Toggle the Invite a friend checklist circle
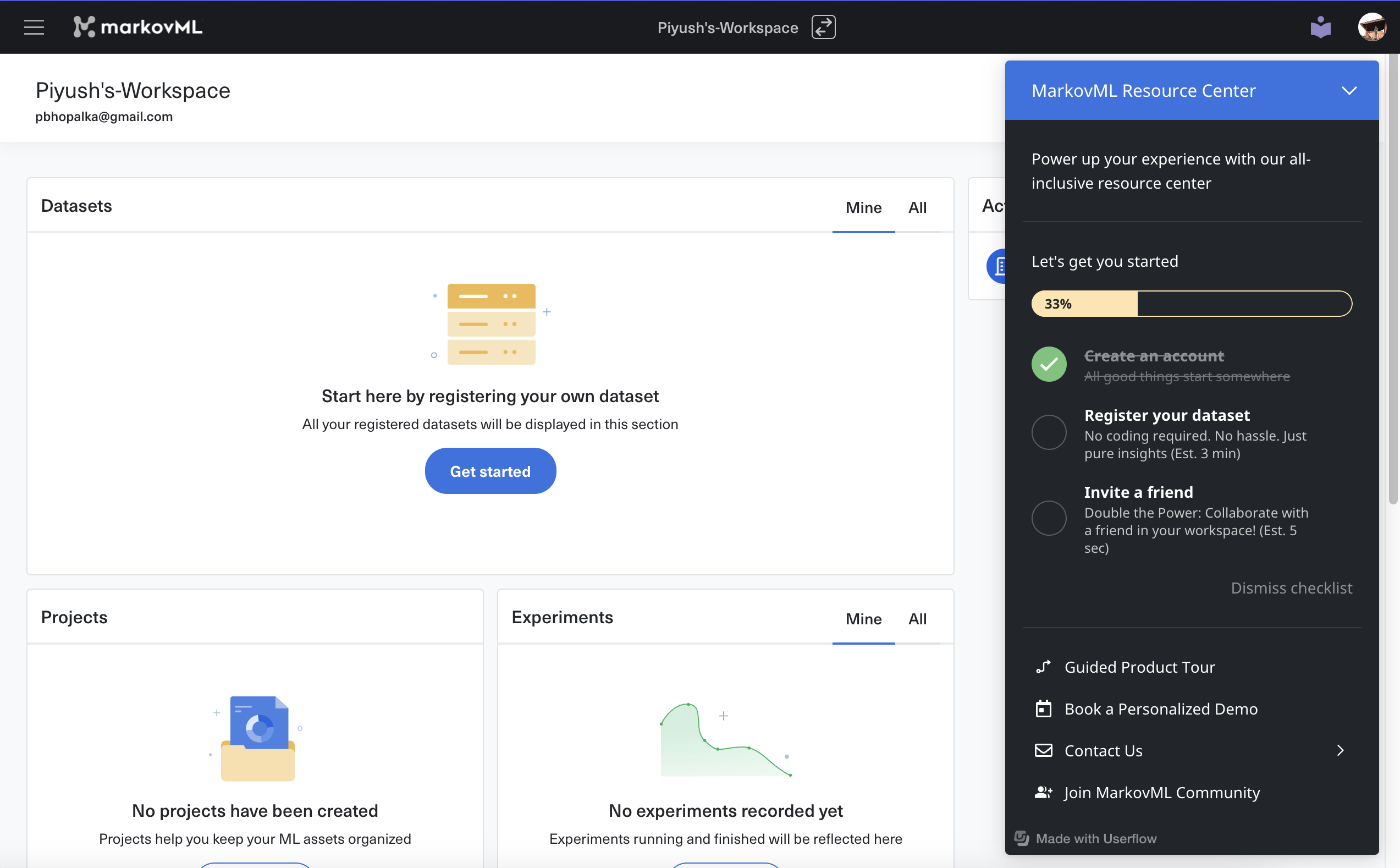This screenshot has width=1400, height=868. pyautogui.click(x=1049, y=518)
